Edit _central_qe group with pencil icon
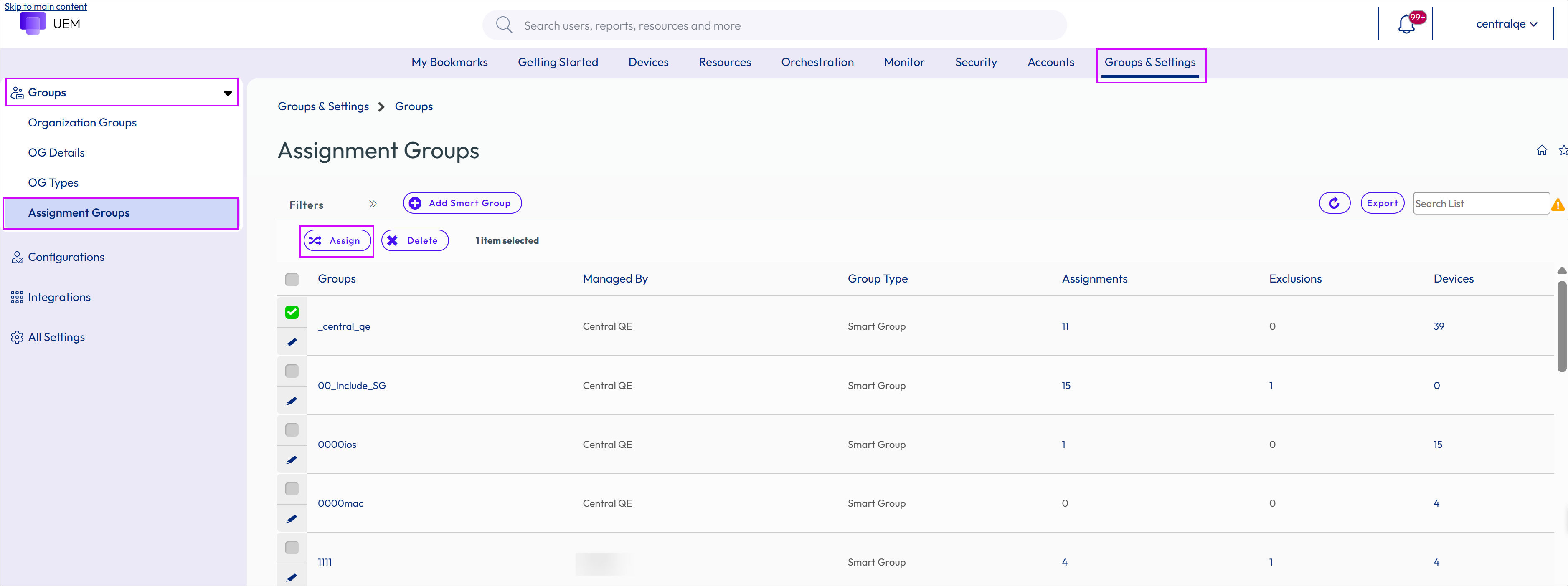The height and width of the screenshot is (586, 1568). 292,342
